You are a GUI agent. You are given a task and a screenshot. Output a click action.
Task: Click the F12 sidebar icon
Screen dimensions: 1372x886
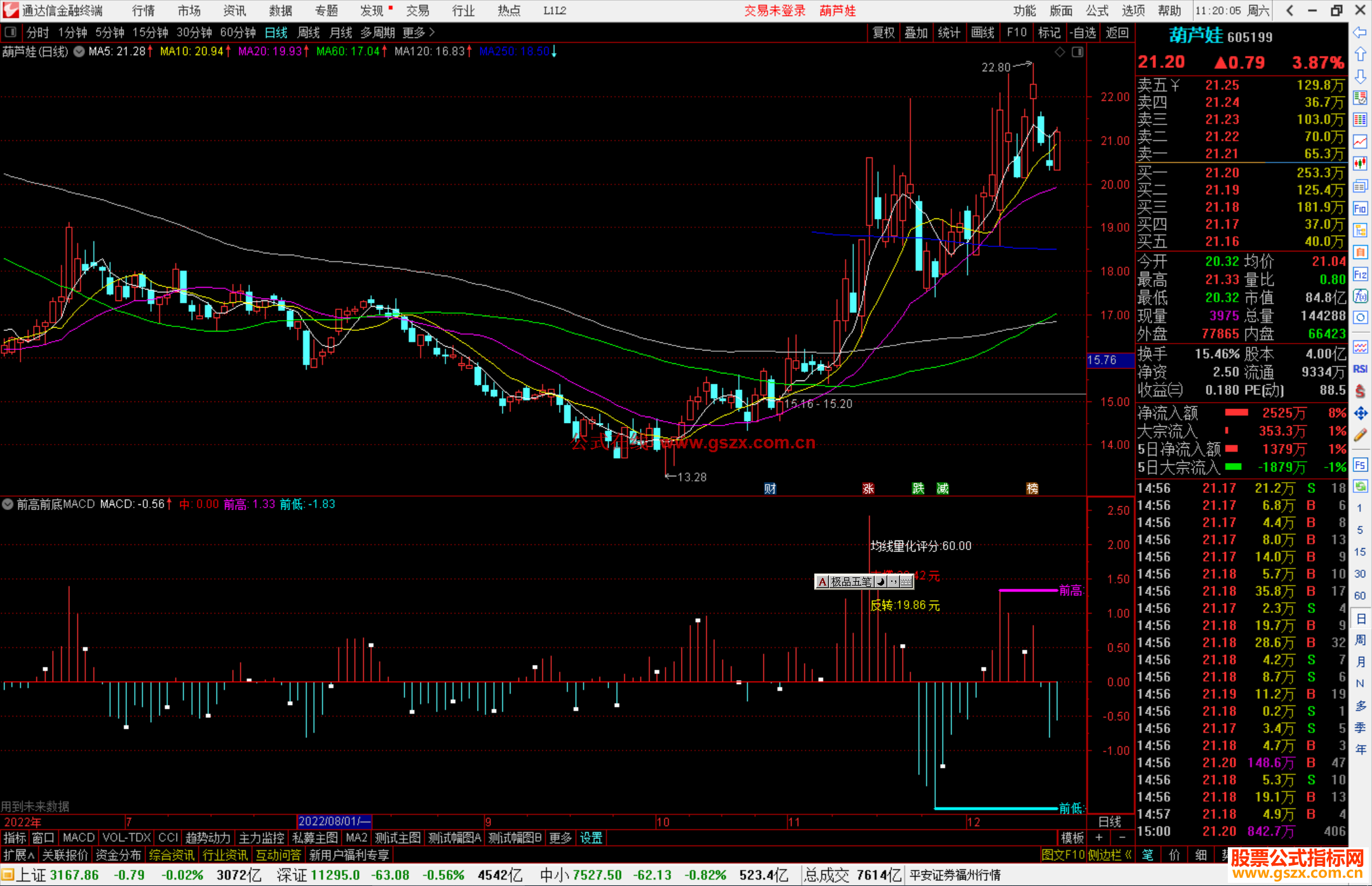click(1360, 274)
